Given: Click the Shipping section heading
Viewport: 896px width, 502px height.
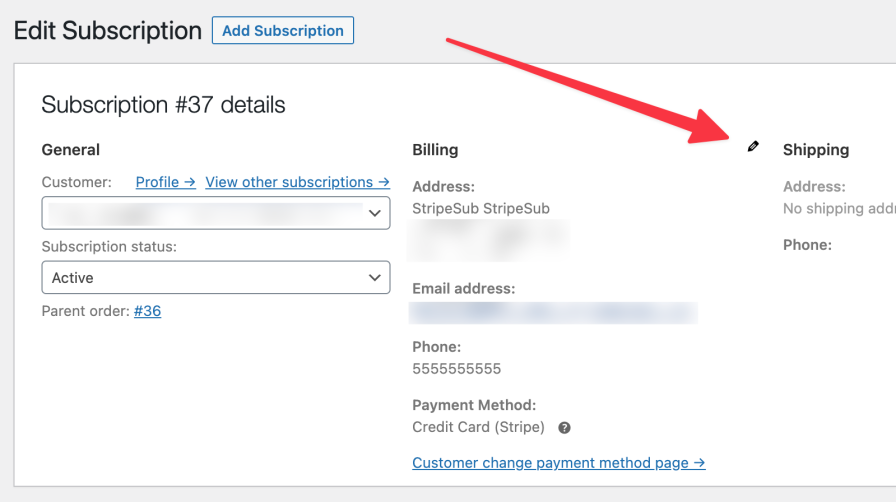Looking at the screenshot, I should click(x=816, y=150).
